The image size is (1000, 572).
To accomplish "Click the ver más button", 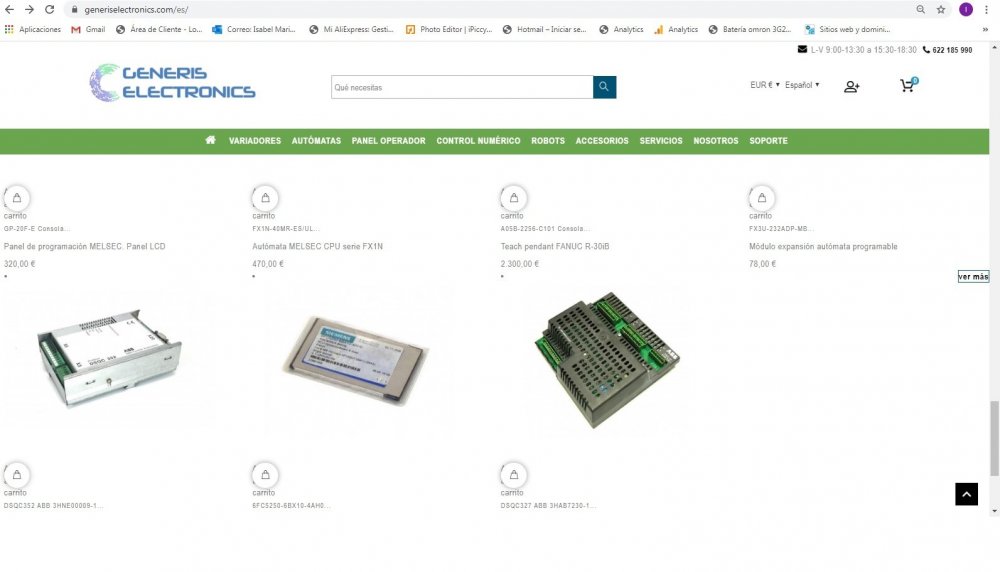I will 973,276.
